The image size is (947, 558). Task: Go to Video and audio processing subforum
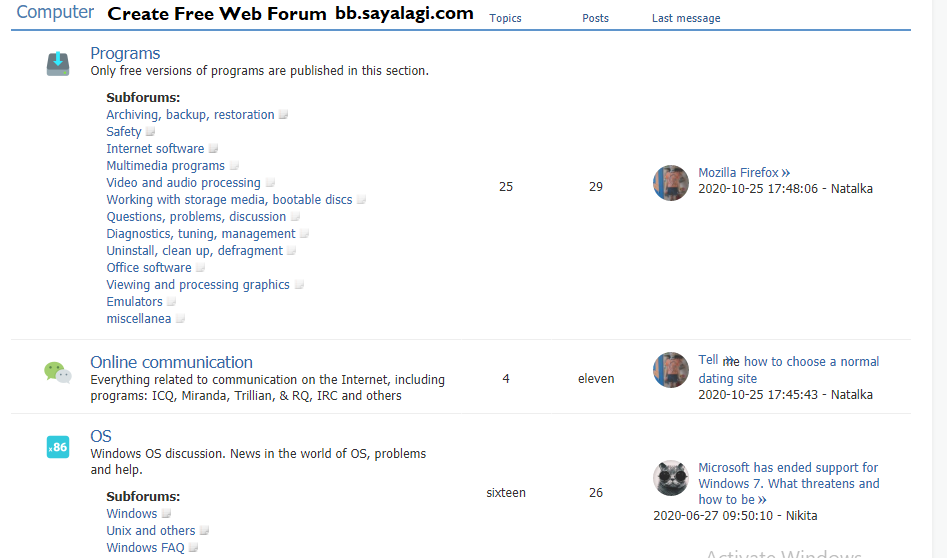pyautogui.click(x=183, y=183)
